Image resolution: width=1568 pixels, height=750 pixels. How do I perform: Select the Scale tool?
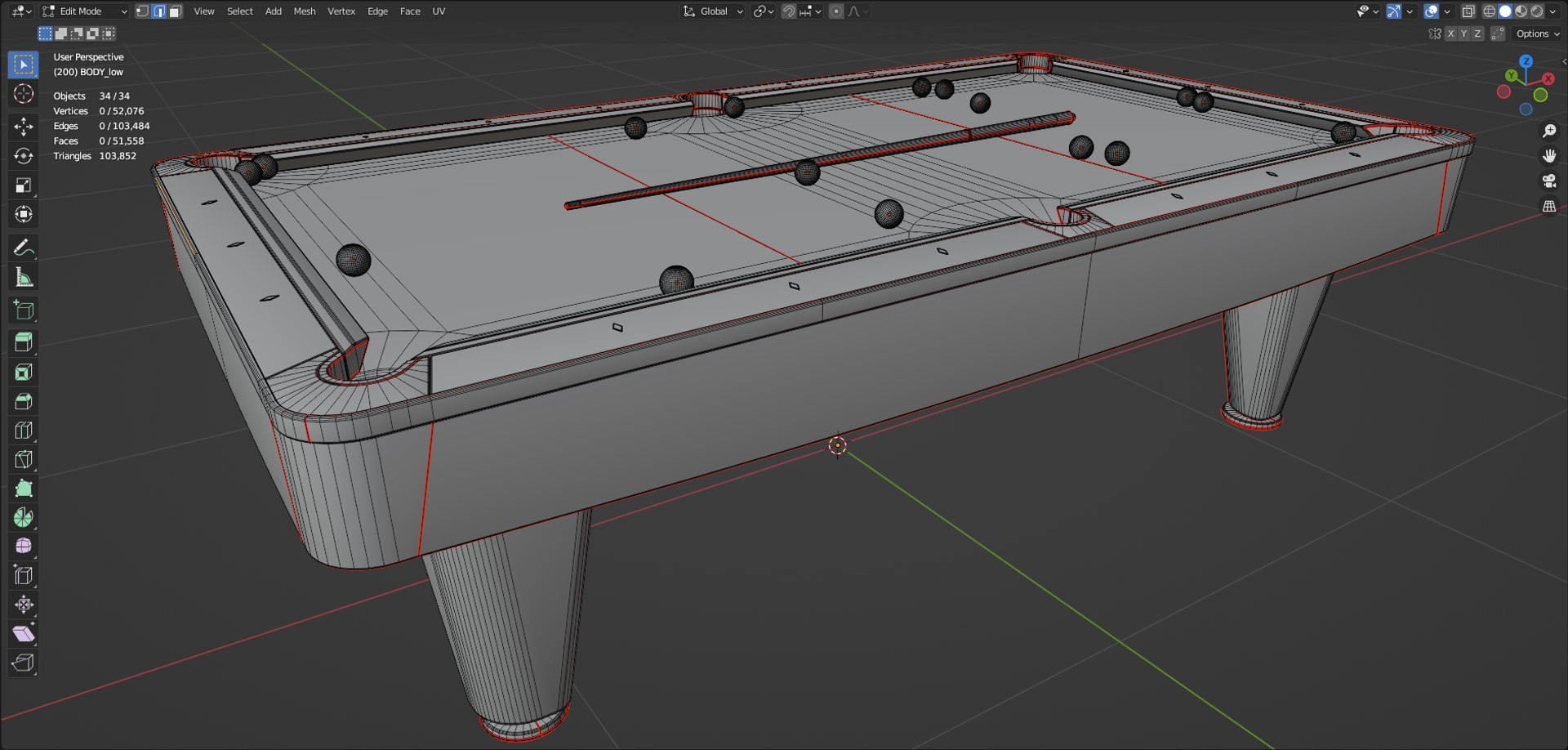tap(23, 185)
